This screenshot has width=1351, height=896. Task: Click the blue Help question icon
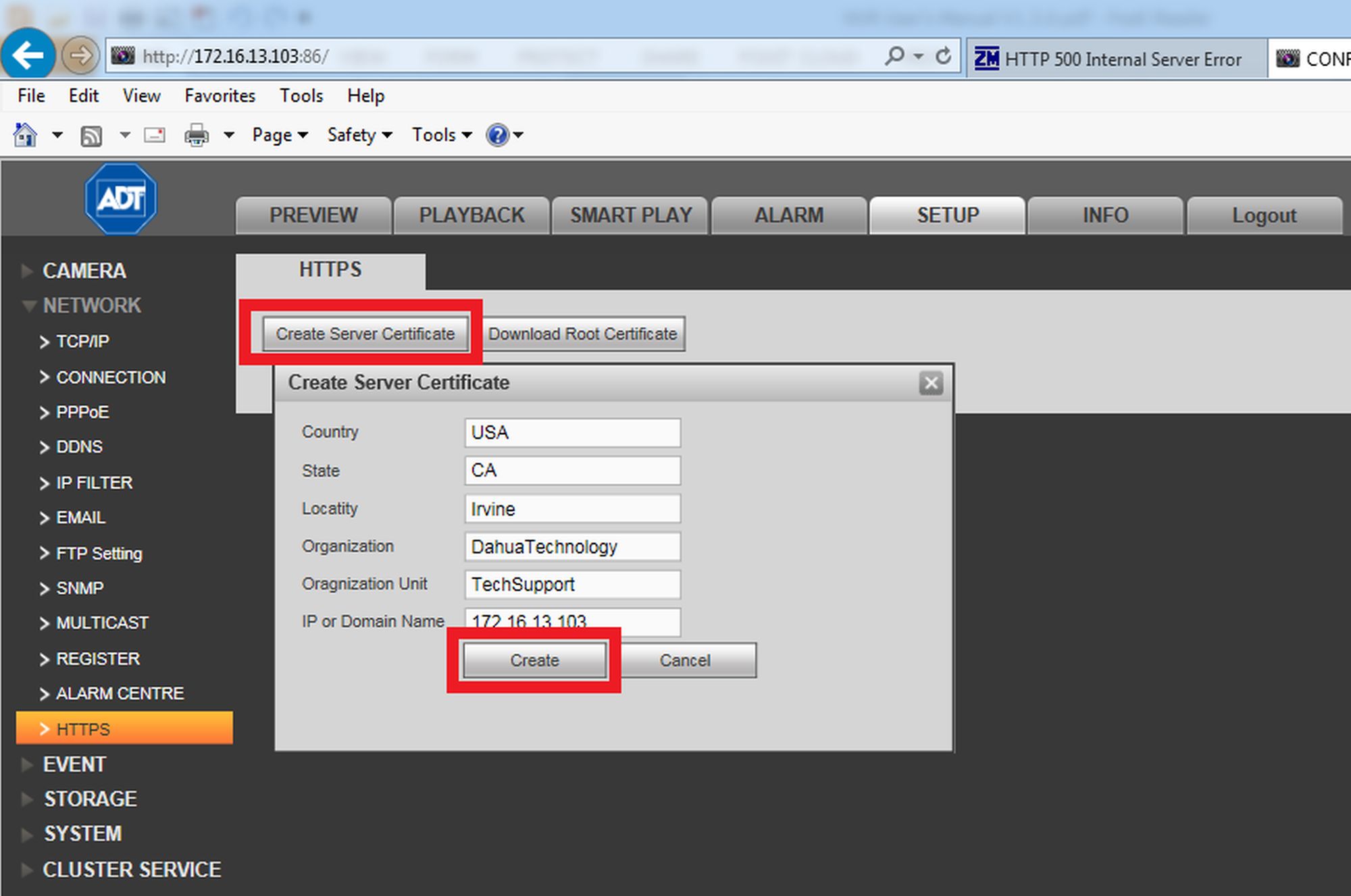(497, 135)
